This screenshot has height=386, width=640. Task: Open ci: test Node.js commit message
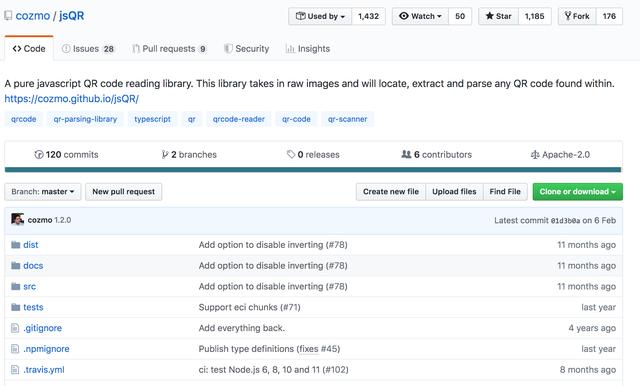273,370
